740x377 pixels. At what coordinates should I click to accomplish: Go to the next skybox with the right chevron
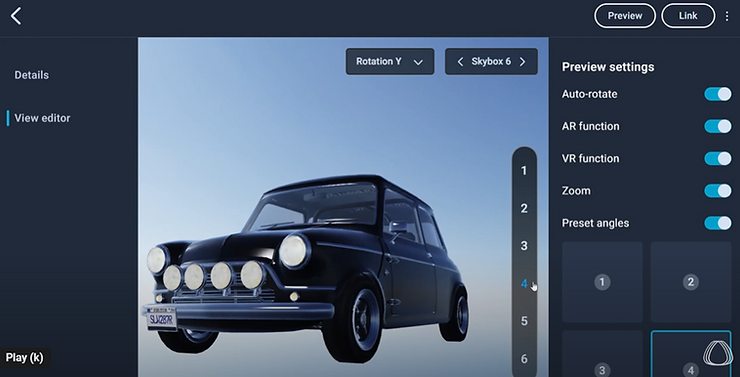click(522, 62)
